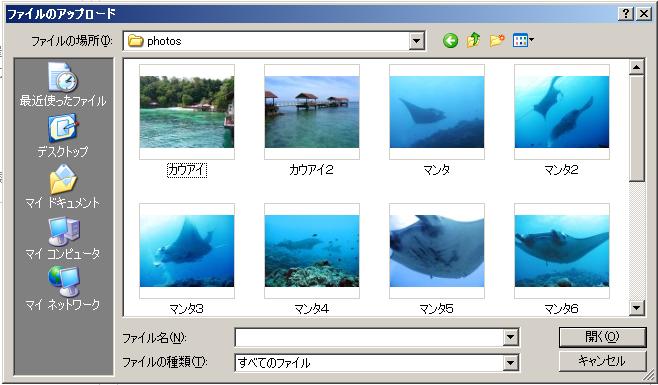Expand the ファイルの場所 photos dropdown

(x=416, y=41)
